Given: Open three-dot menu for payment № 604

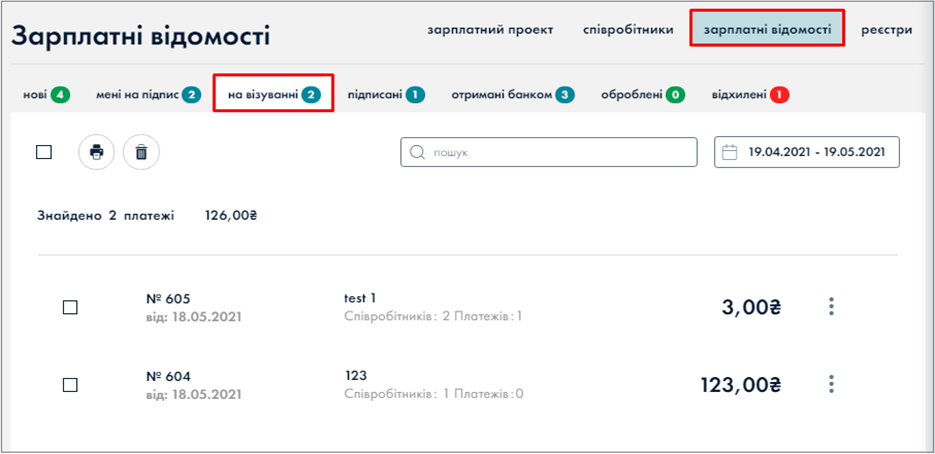Looking at the screenshot, I should tap(831, 384).
